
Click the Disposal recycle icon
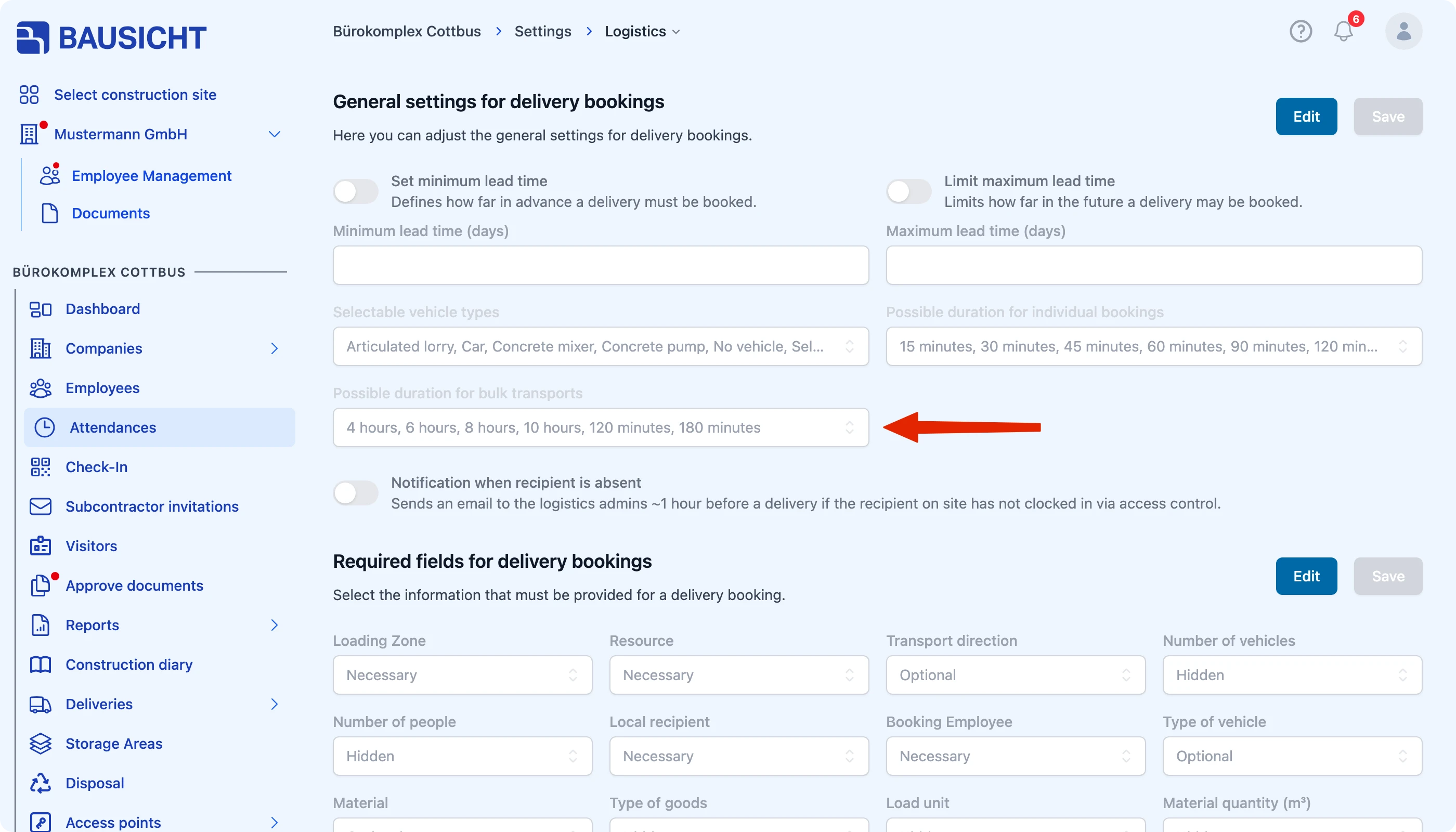[41, 783]
